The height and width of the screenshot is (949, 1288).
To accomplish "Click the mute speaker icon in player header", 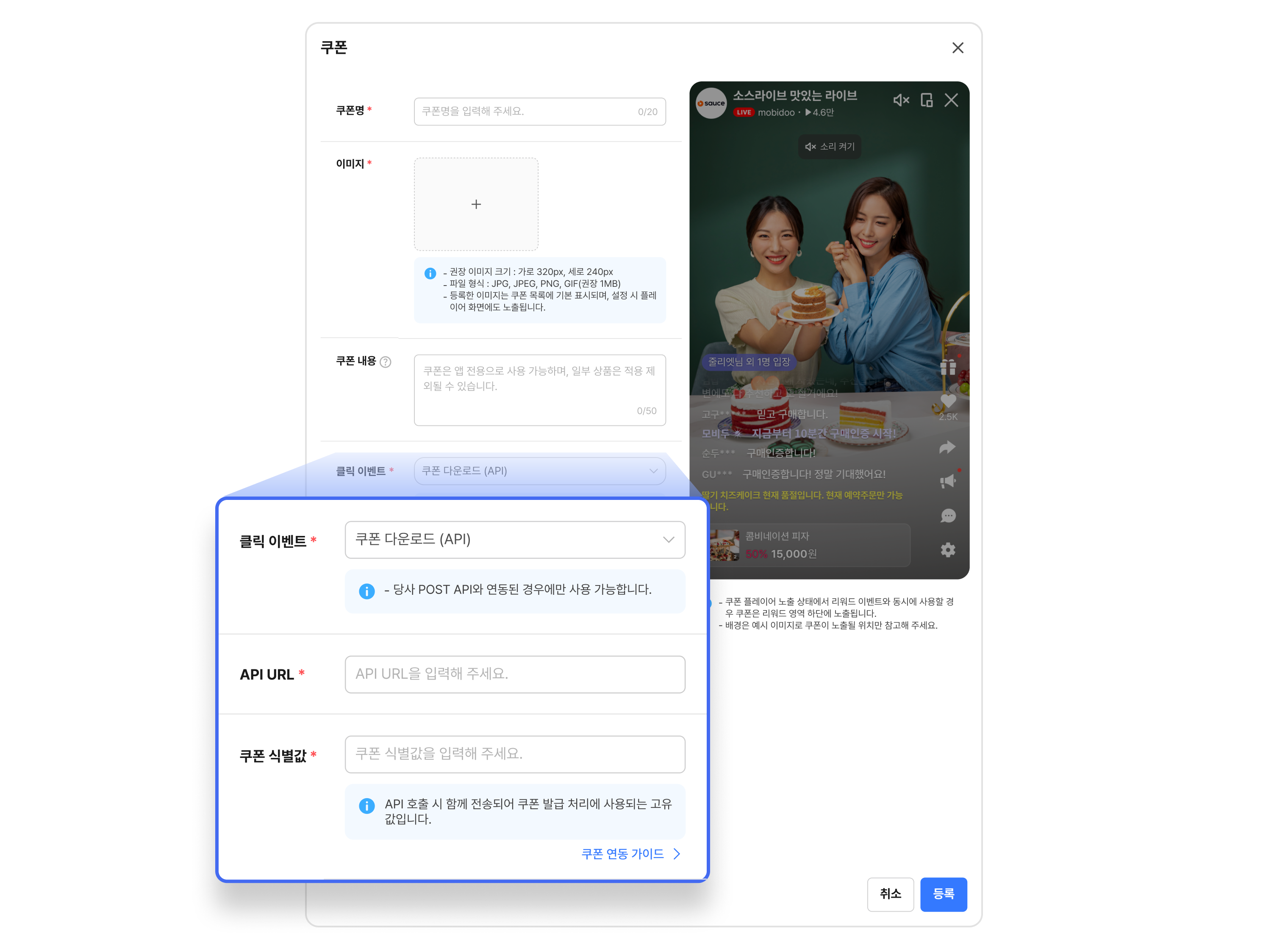I will pyautogui.click(x=900, y=100).
